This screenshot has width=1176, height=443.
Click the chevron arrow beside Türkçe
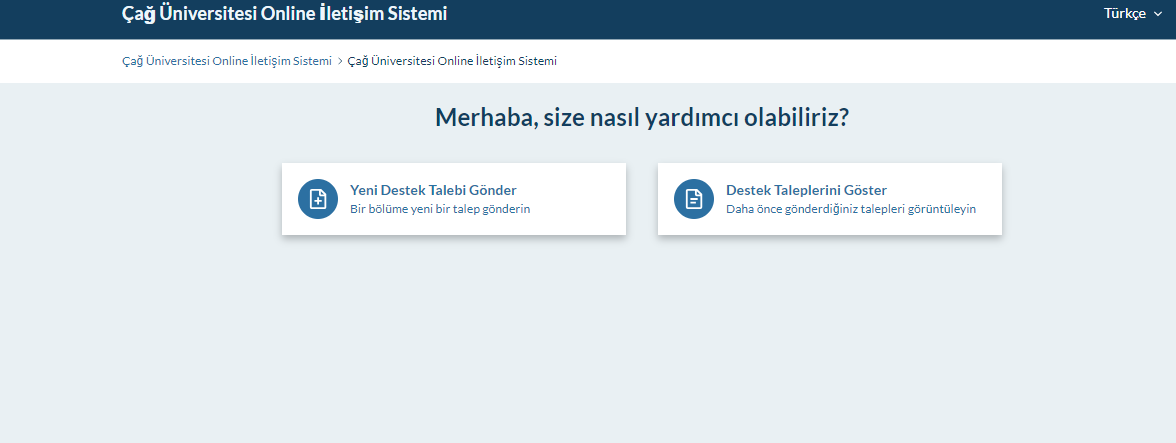point(1158,14)
